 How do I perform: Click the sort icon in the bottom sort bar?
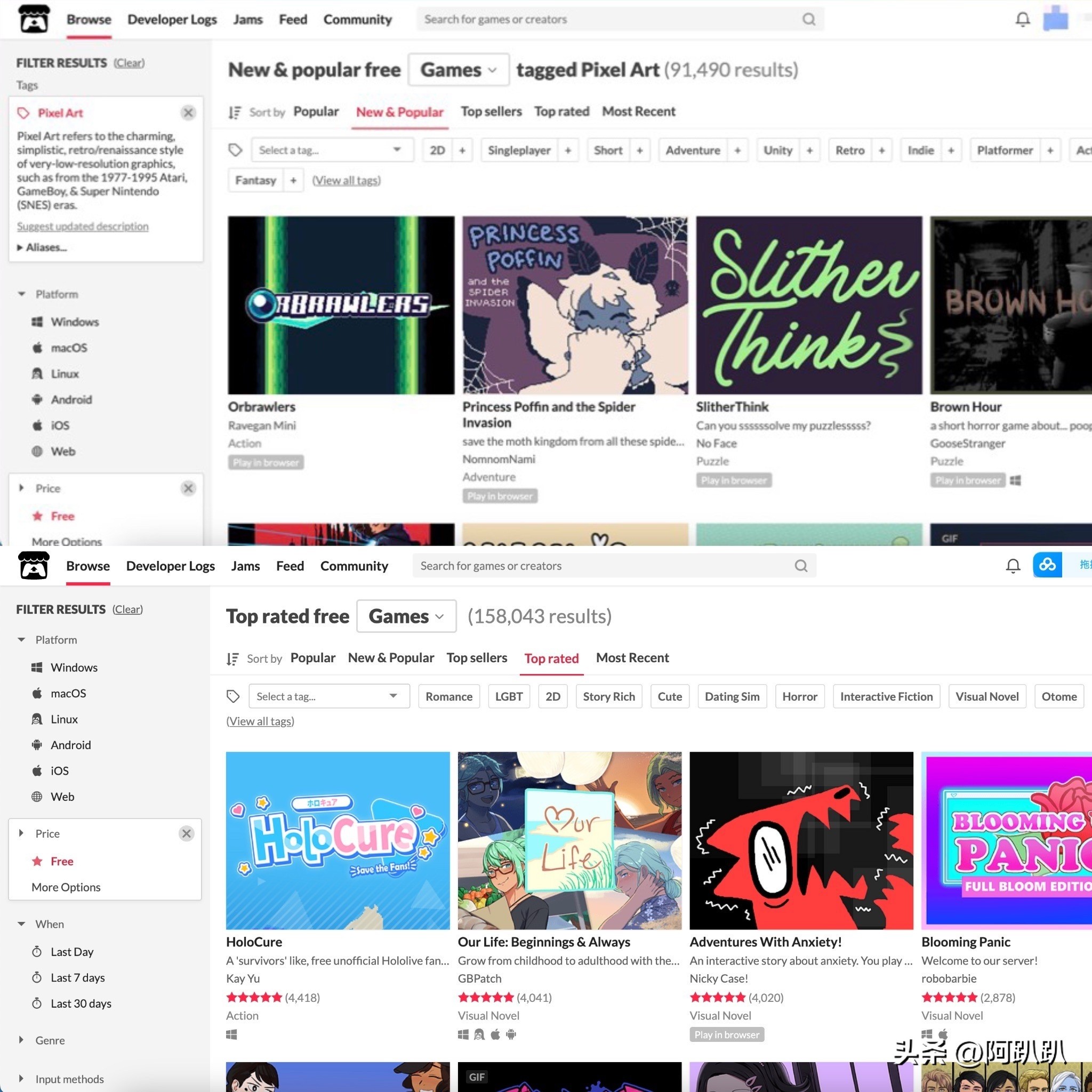(232, 659)
